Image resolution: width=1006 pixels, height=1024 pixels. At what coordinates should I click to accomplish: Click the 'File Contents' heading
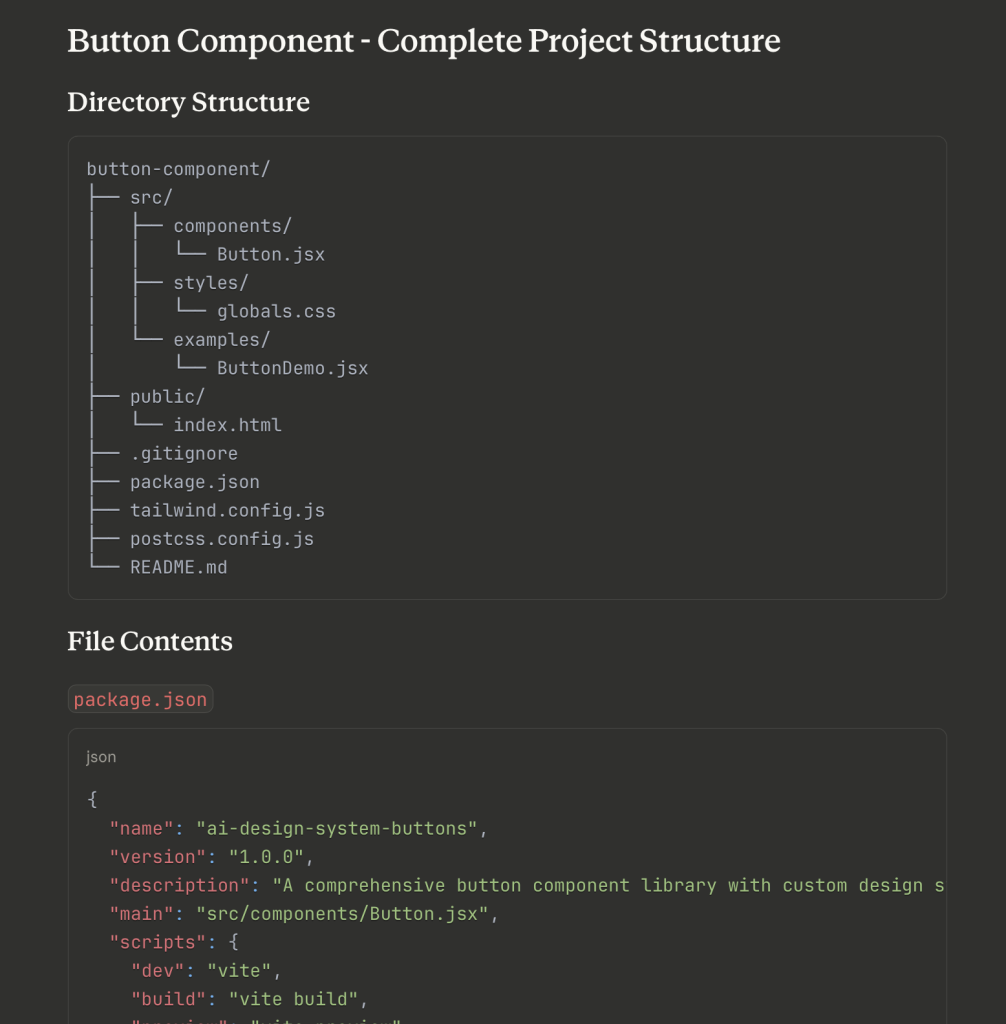coord(150,641)
